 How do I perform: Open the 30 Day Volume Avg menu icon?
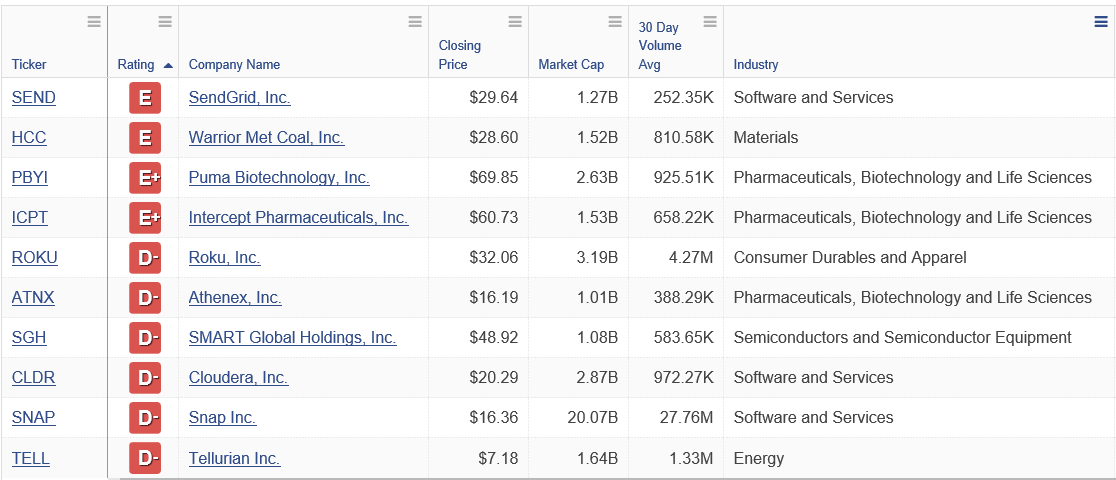(x=710, y=22)
